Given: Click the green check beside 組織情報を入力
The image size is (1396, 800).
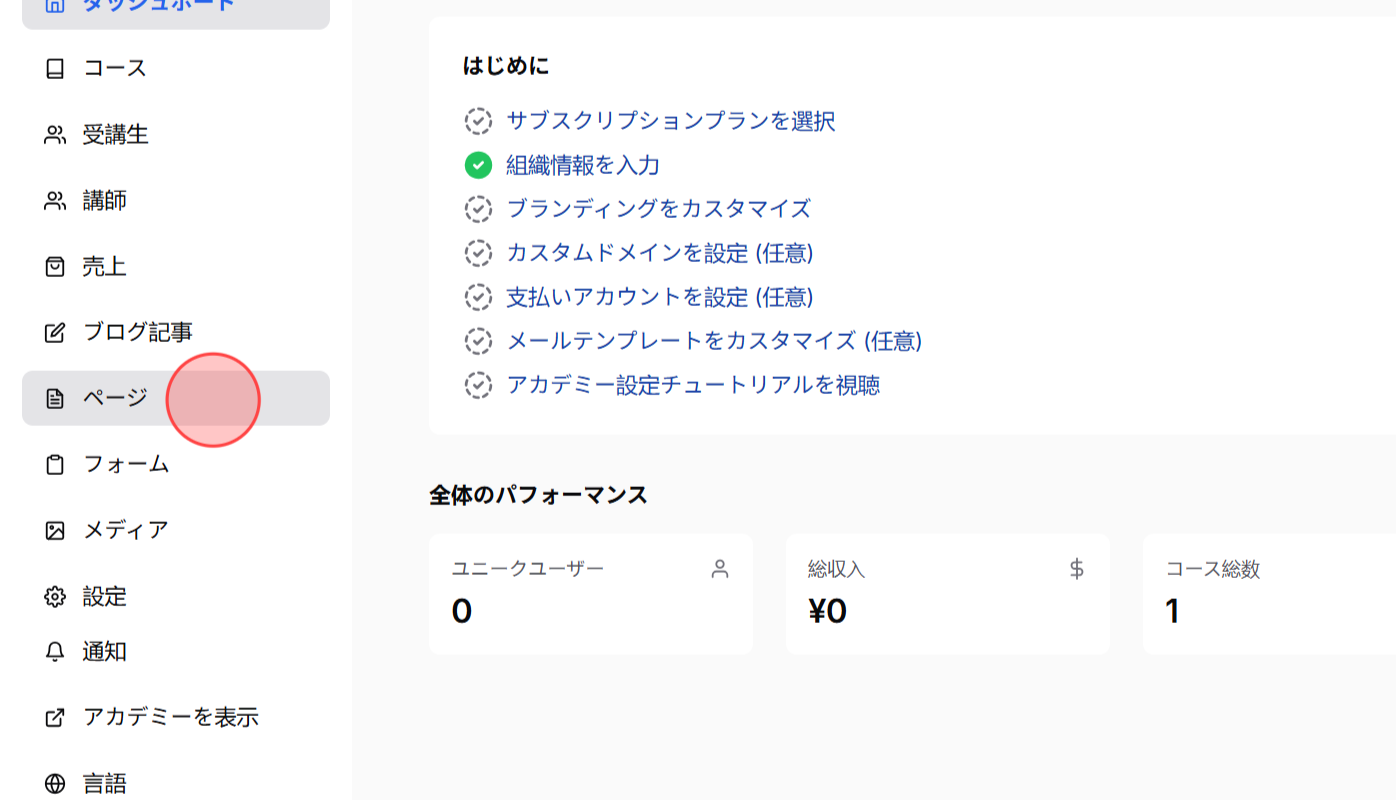Looking at the screenshot, I should 479,165.
